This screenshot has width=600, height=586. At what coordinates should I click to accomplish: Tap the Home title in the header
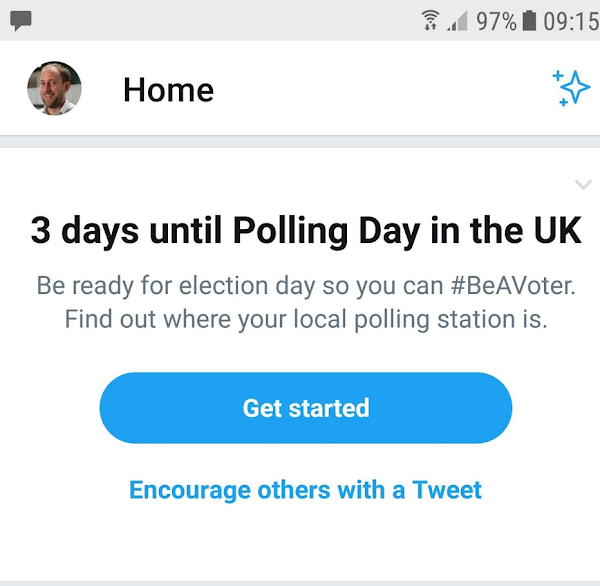point(168,90)
